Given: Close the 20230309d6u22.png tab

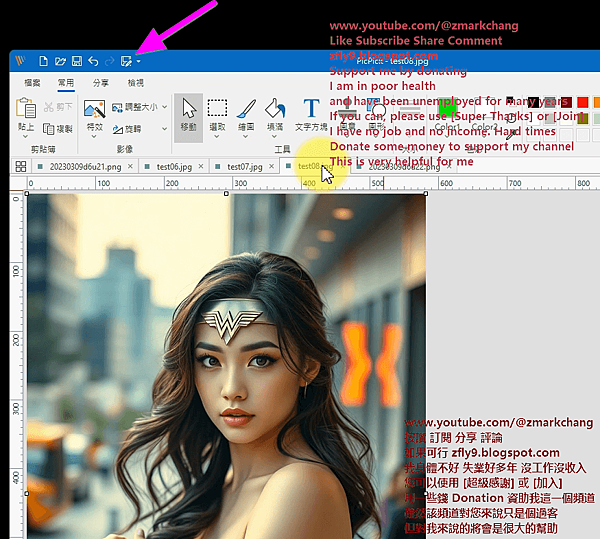Looking at the screenshot, I should 449,166.
